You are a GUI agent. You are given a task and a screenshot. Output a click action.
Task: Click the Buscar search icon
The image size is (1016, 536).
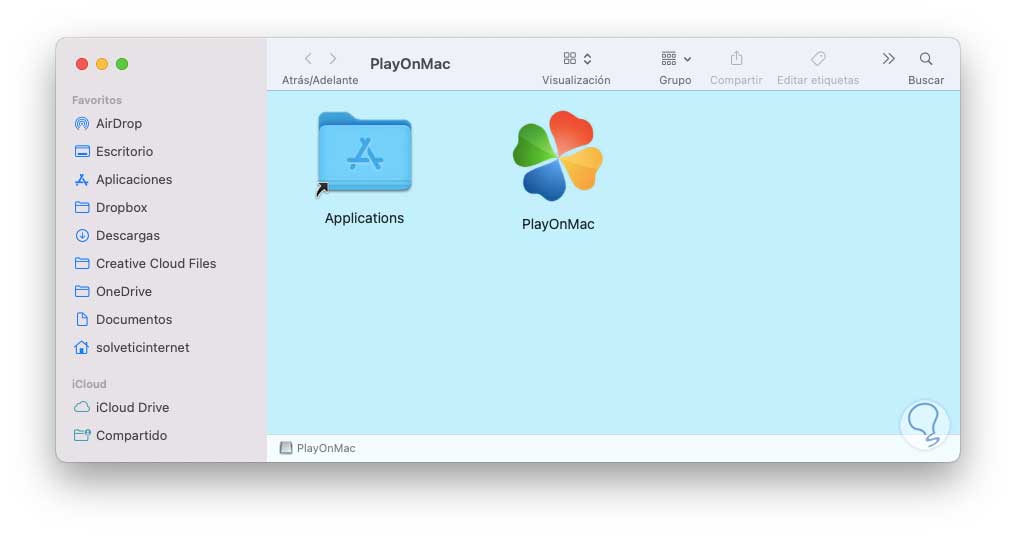tap(926, 59)
